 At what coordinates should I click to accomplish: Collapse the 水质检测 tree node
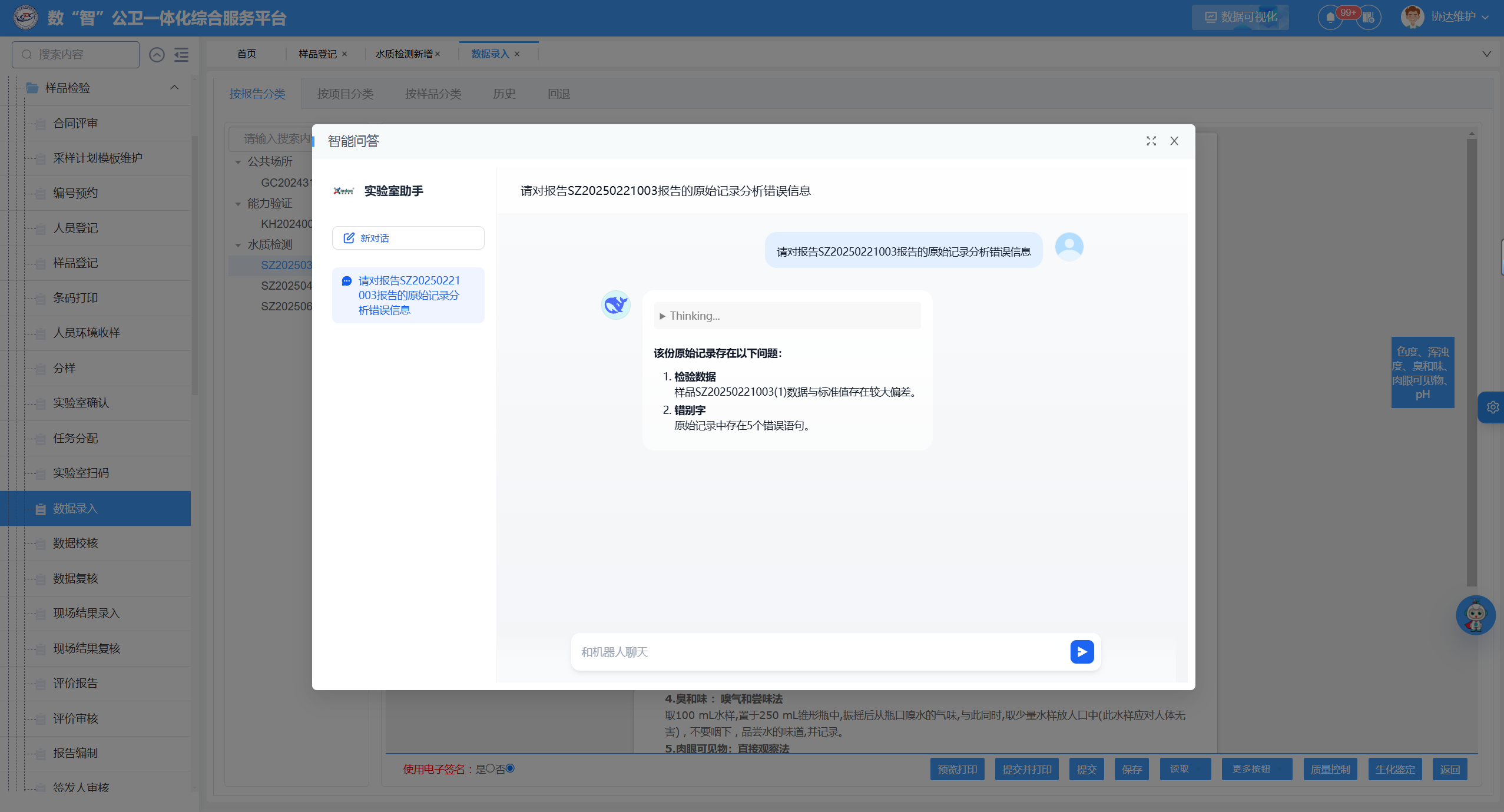click(238, 245)
